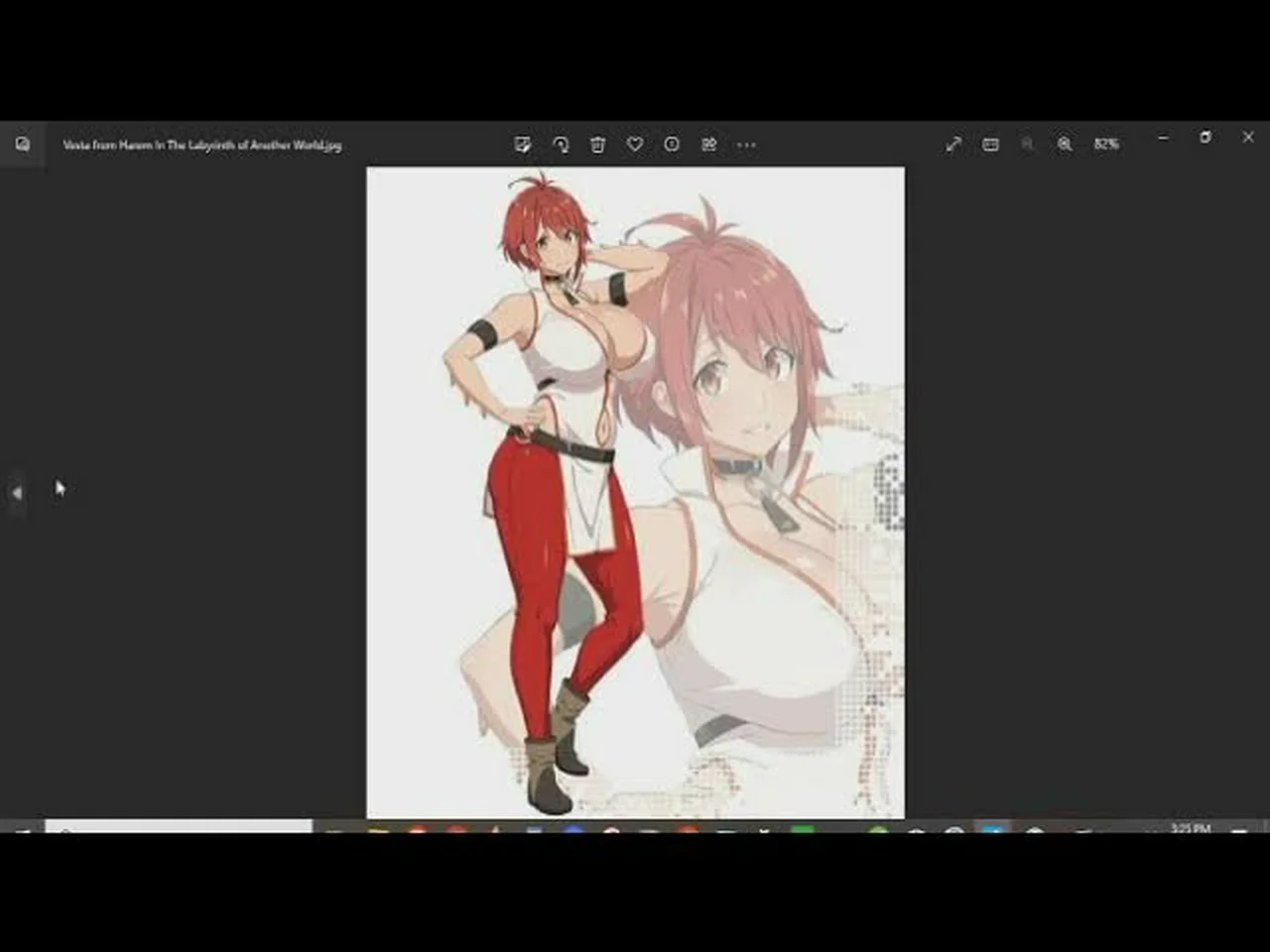The height and width of the screenshot is (952, 1270).
Task: Maximize the Photos window
Action: pyautogui.click(x=1206, y=138)
